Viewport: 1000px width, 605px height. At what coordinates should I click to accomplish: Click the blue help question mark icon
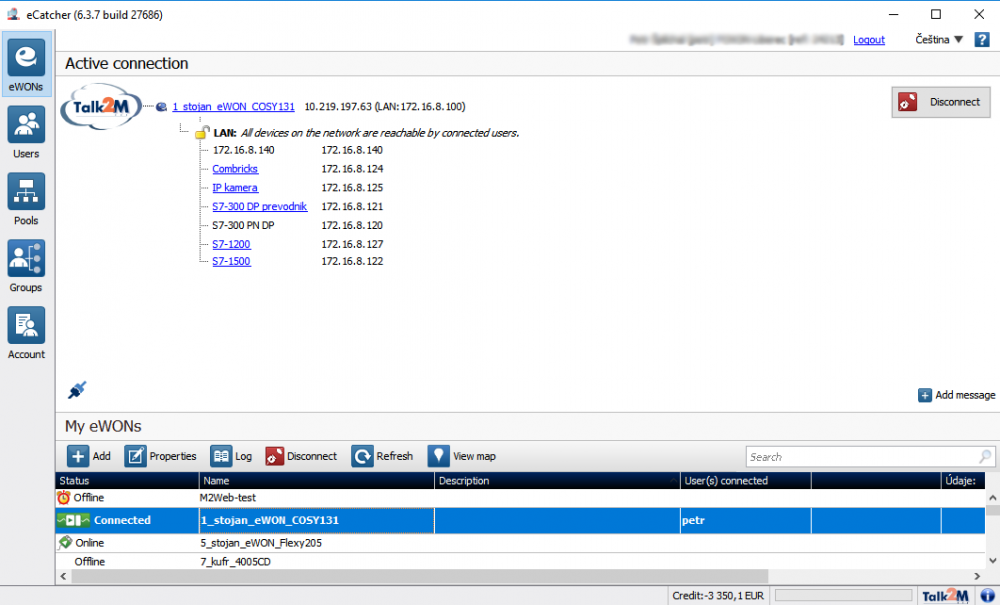click(x=982, y=40)
